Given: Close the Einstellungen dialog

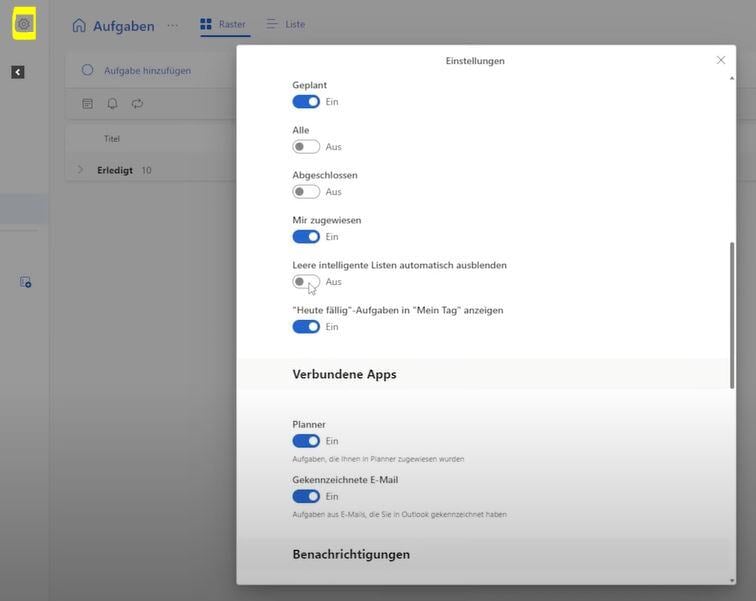Looking at the screenshot, I should (721, 60).
